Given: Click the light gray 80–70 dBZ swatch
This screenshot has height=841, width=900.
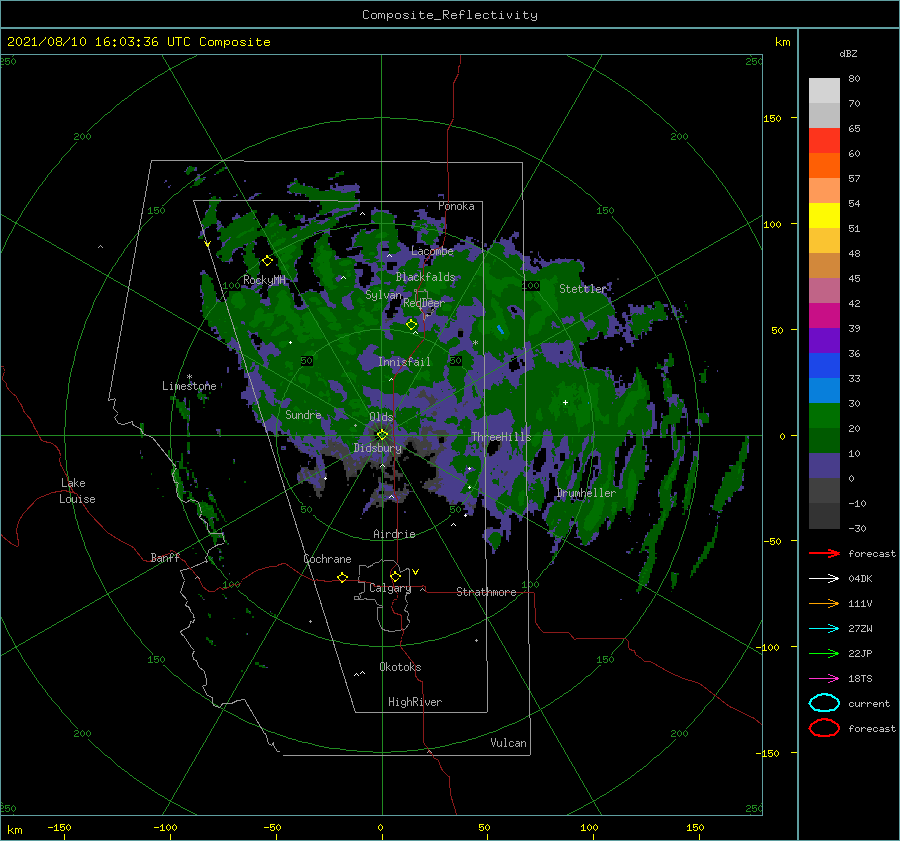Looking at the screenshot, I should point(824,91).
